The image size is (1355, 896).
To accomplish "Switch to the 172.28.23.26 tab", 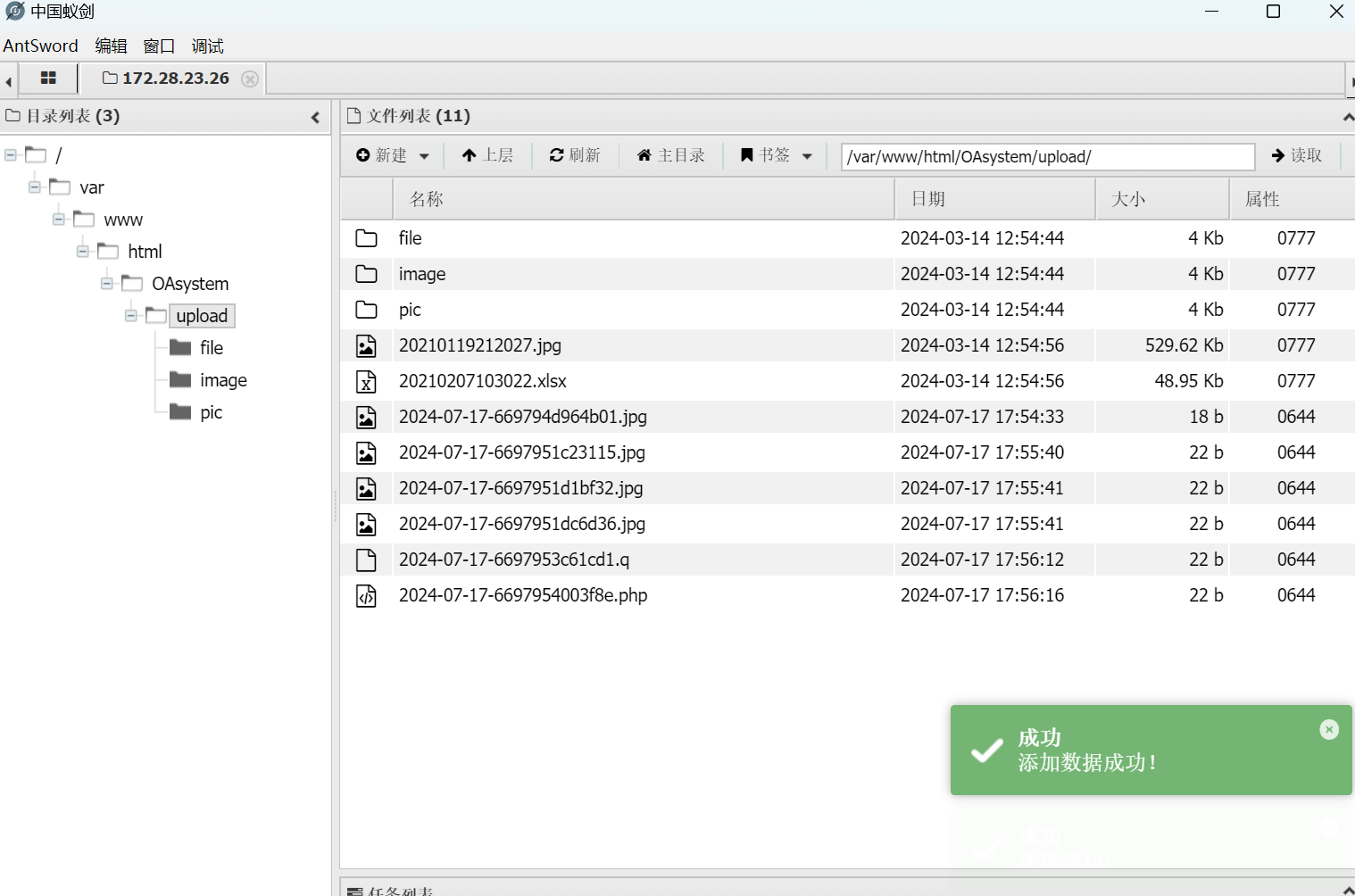I will pos(166,79).
